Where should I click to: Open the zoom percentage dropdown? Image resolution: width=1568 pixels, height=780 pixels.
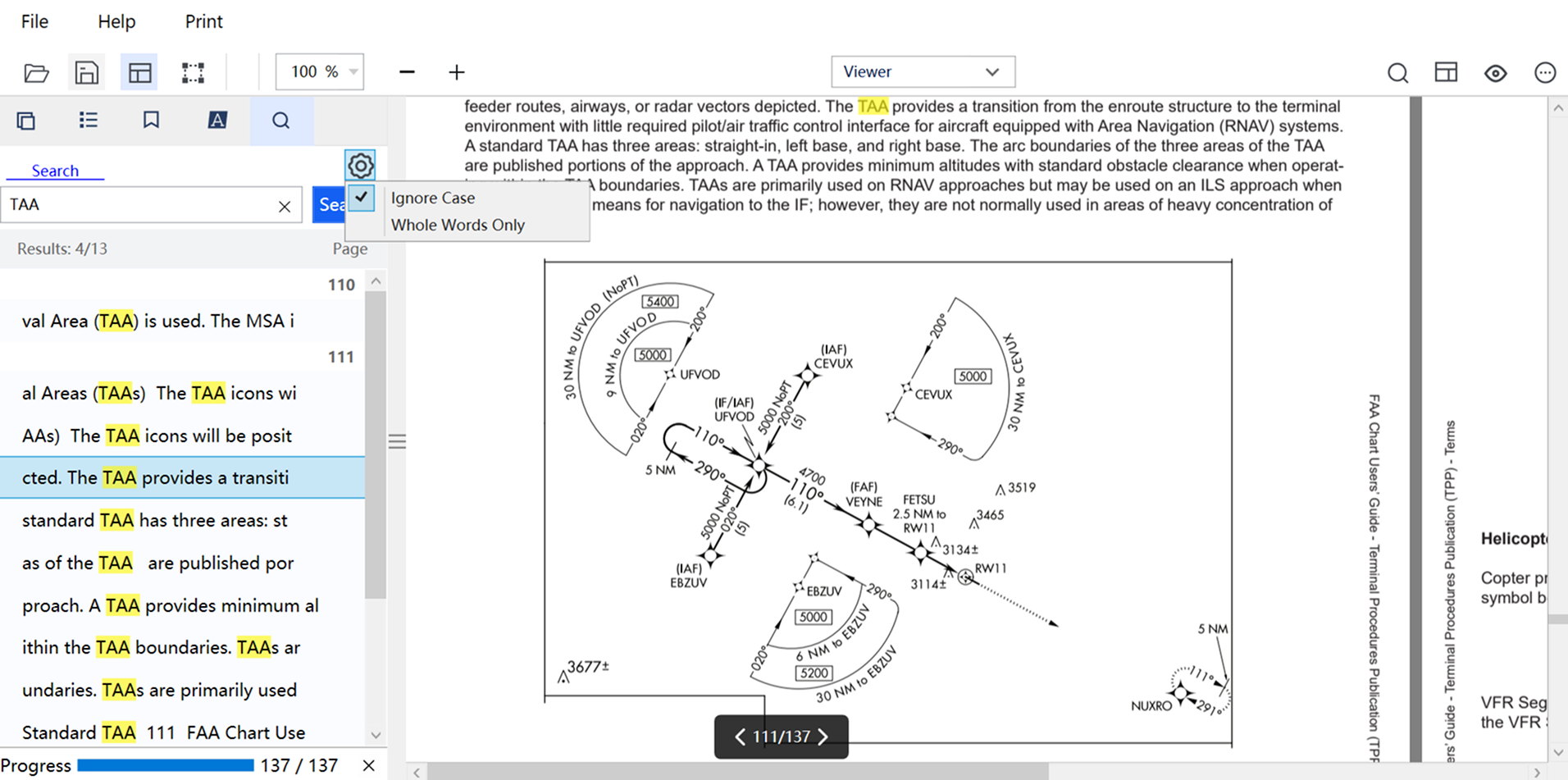(x=351, y=72)
